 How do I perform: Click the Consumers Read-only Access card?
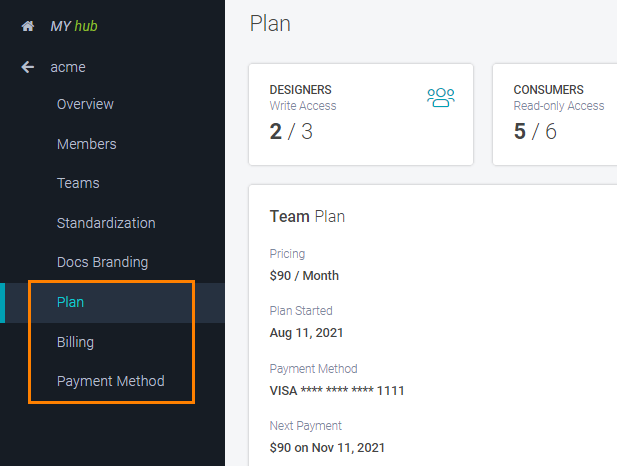pos(555,114)
